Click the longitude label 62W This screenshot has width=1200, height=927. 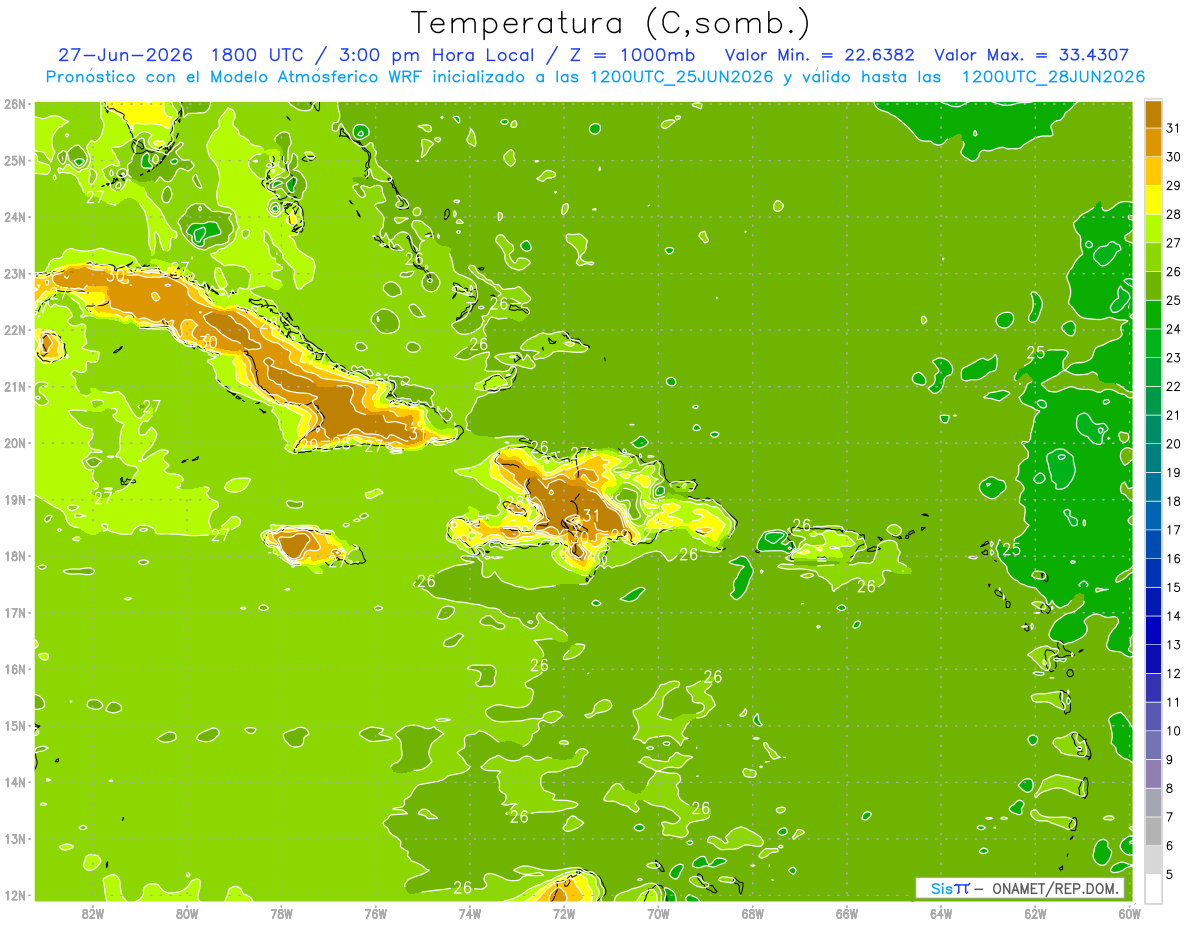tap(1035, 913)
